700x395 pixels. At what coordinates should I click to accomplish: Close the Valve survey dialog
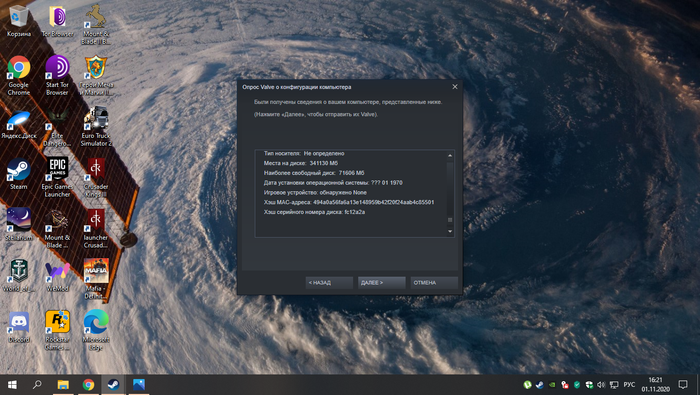[x=454, y=87]
